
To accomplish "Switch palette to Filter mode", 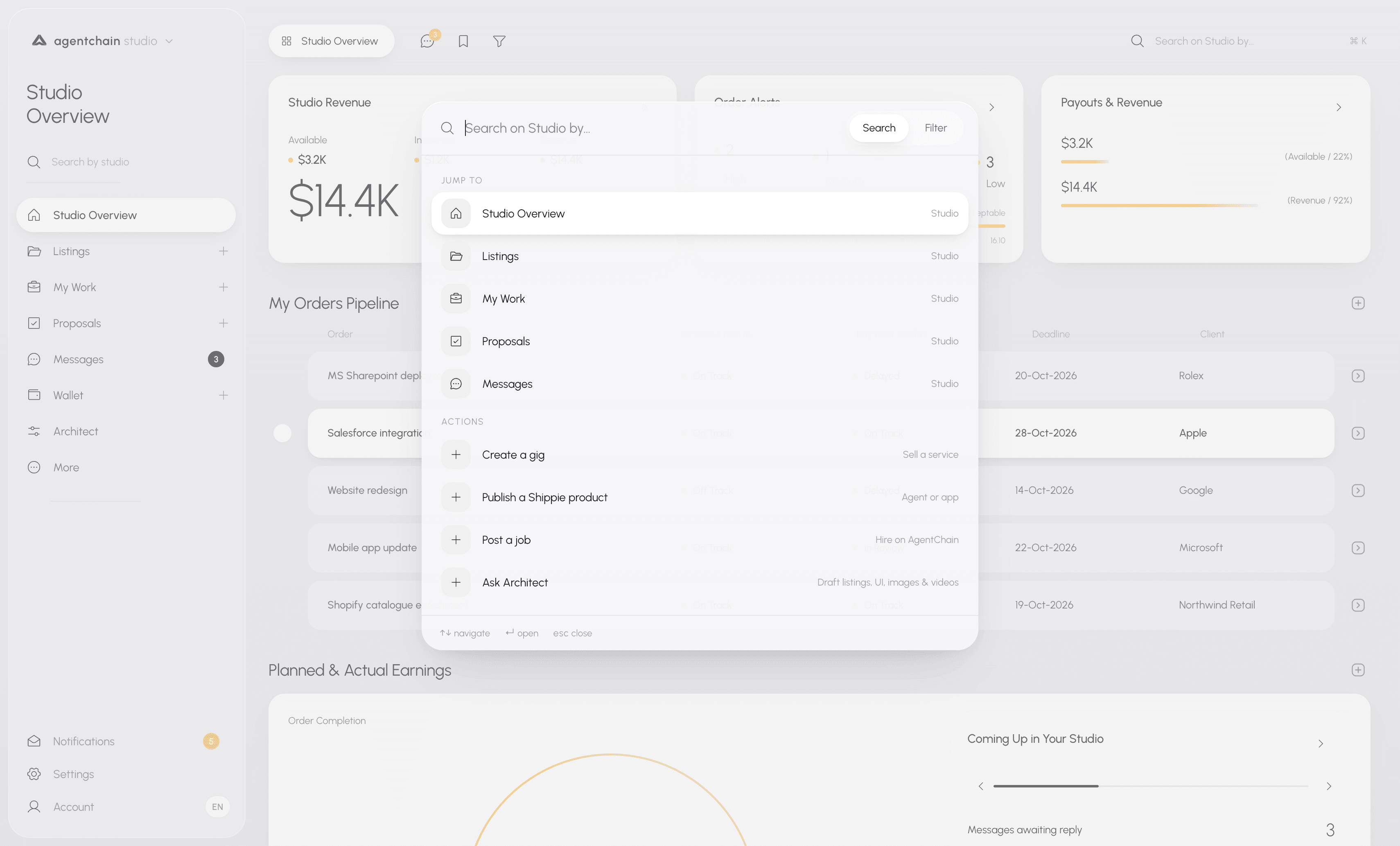I will point(935,128).
